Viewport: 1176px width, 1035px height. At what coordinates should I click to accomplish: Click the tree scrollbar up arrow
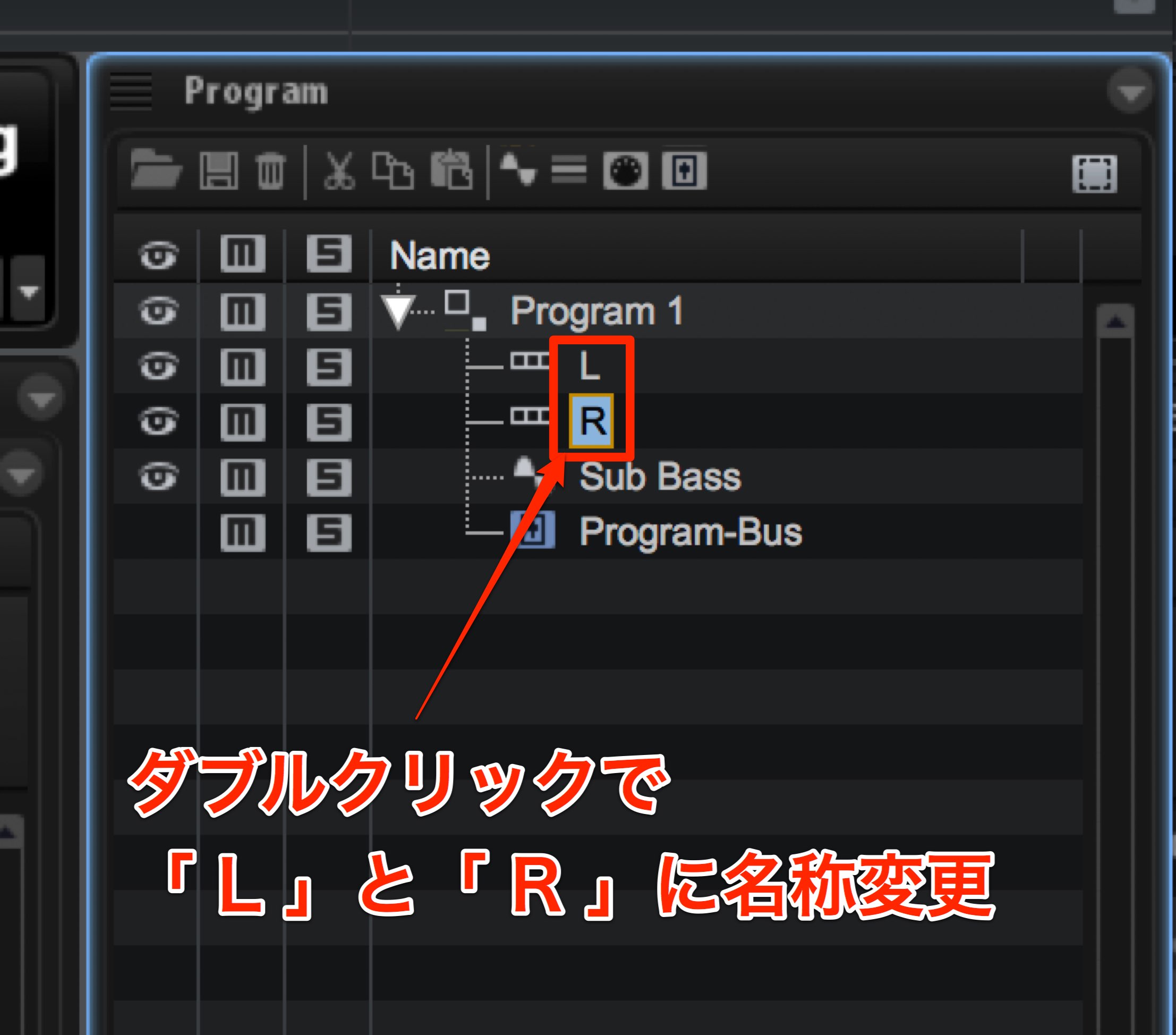click(x=1115, y=323)
